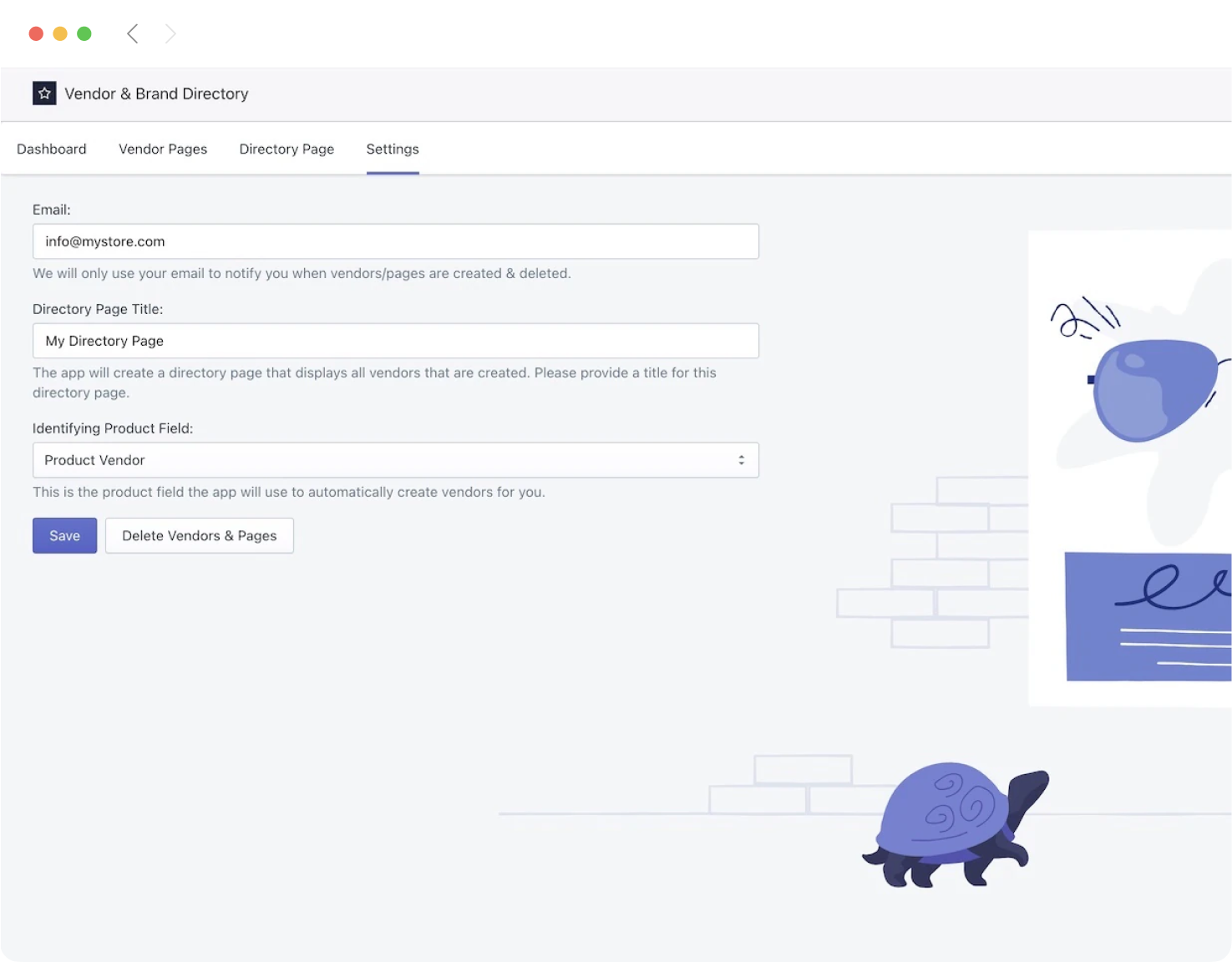The image size is (1232, 962).
Task: Open the Identifying Product Field dropdown
Action: (x=395, y=459)
